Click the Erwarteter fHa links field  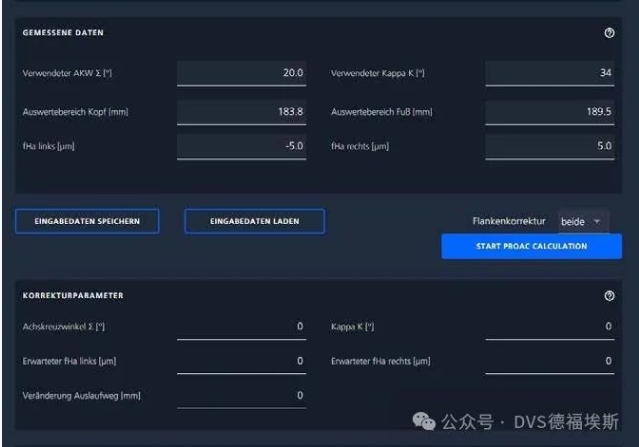pyautogui.click(x=241, y=361)
